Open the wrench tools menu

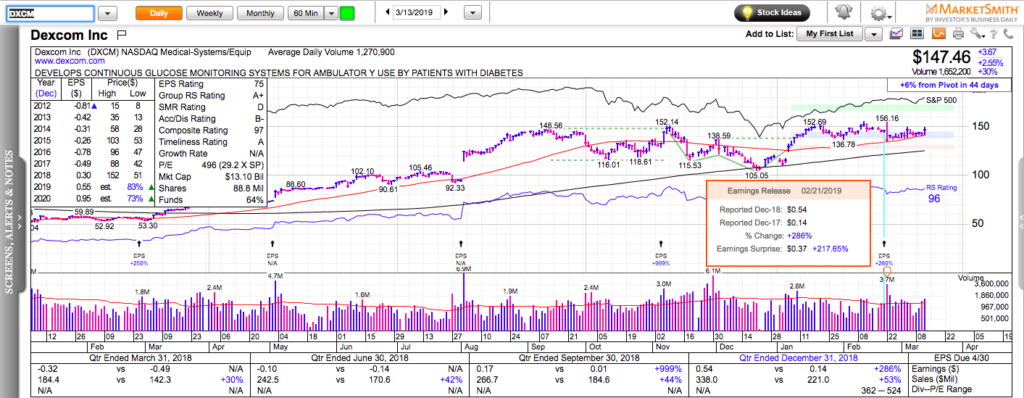pyautogui.click(x=976, y=34)
